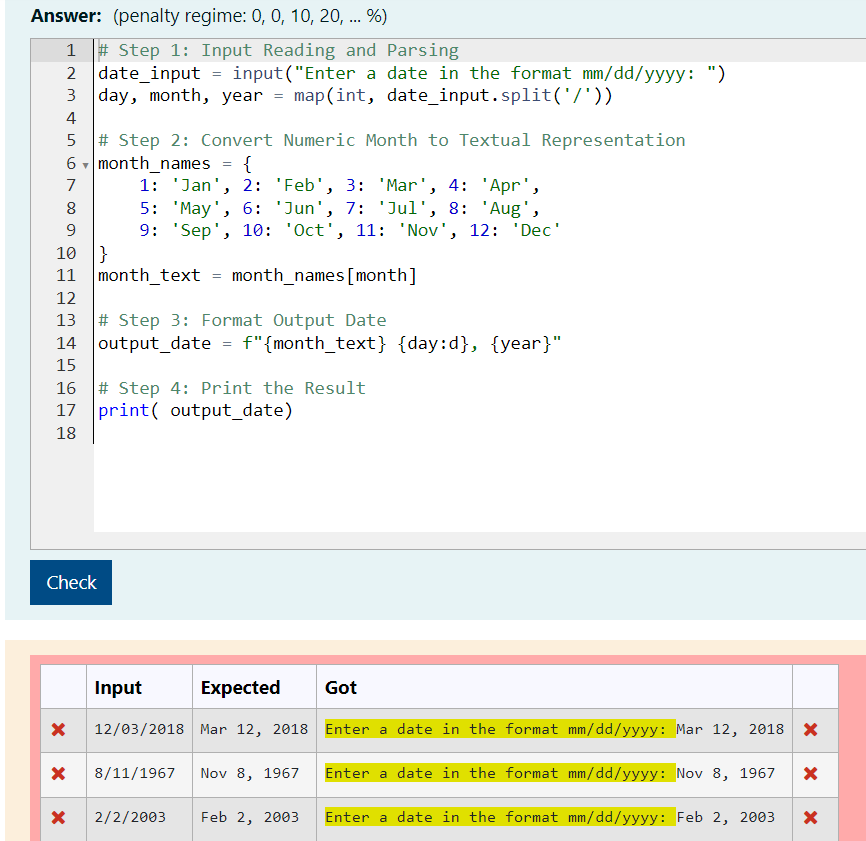Screen dimensions: 866x841
Task: Click expected cell Mar 12, 2018
Action: tap(254, 729)
